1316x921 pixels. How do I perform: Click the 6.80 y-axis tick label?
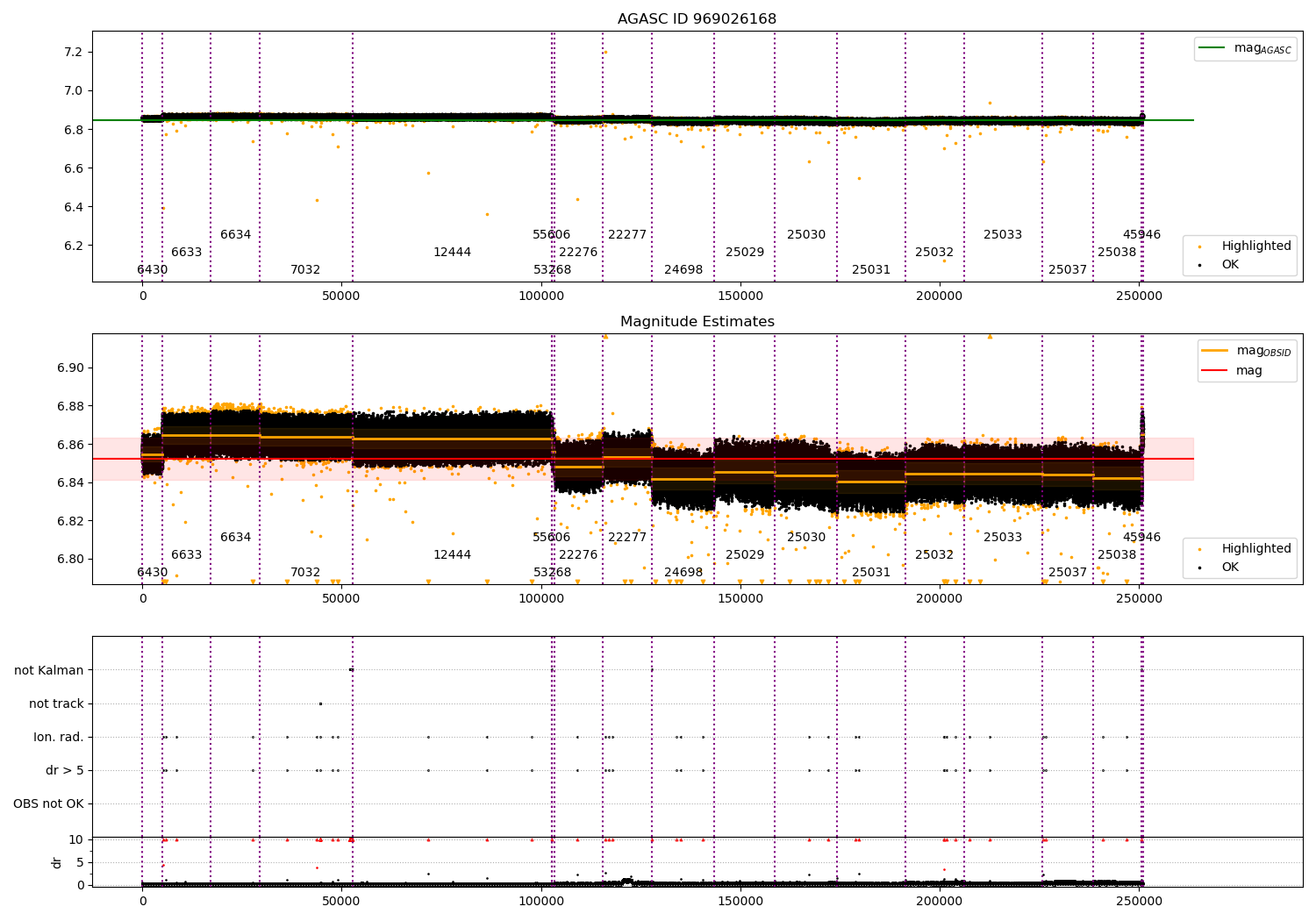70,559
